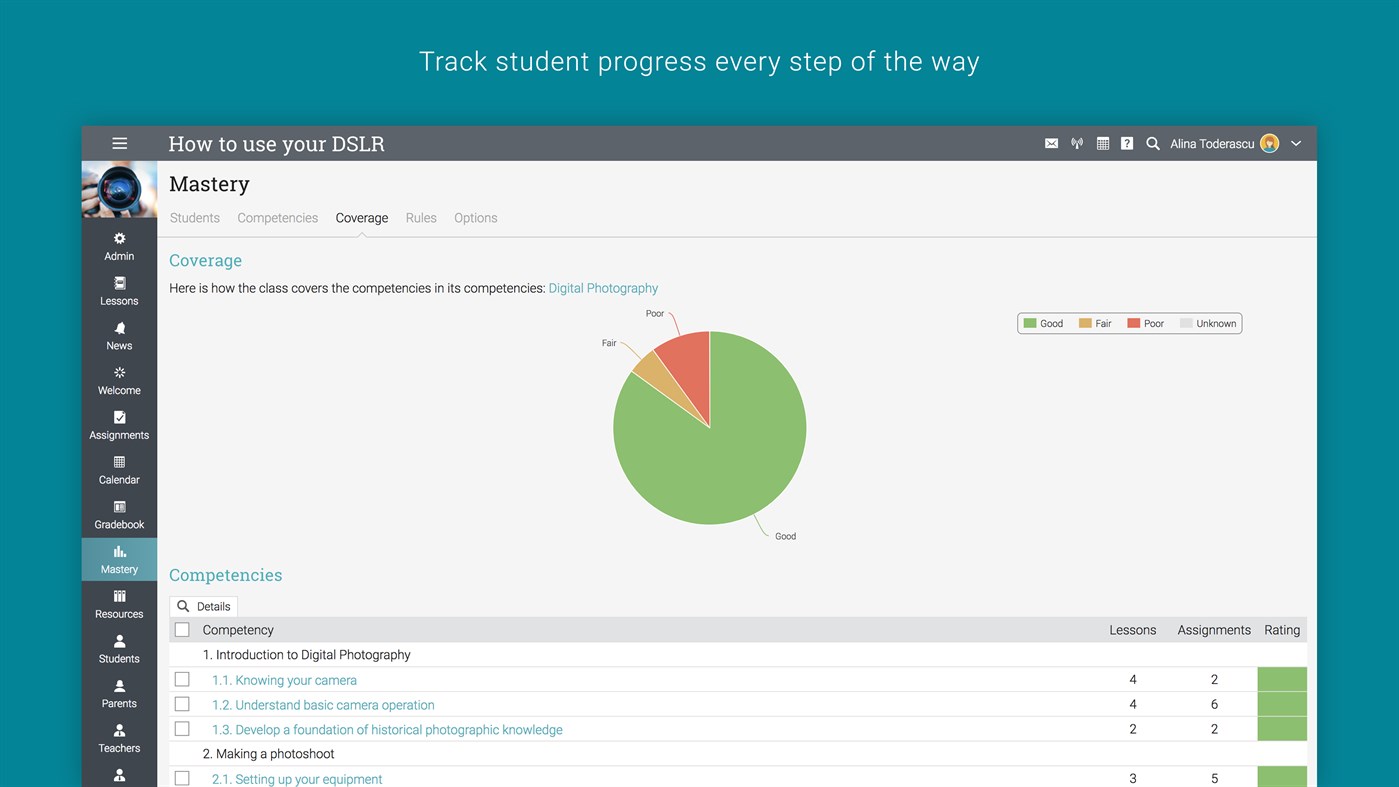Open the hamburger menu icon
Screen dimensions: 1399x787
(119, 144)
